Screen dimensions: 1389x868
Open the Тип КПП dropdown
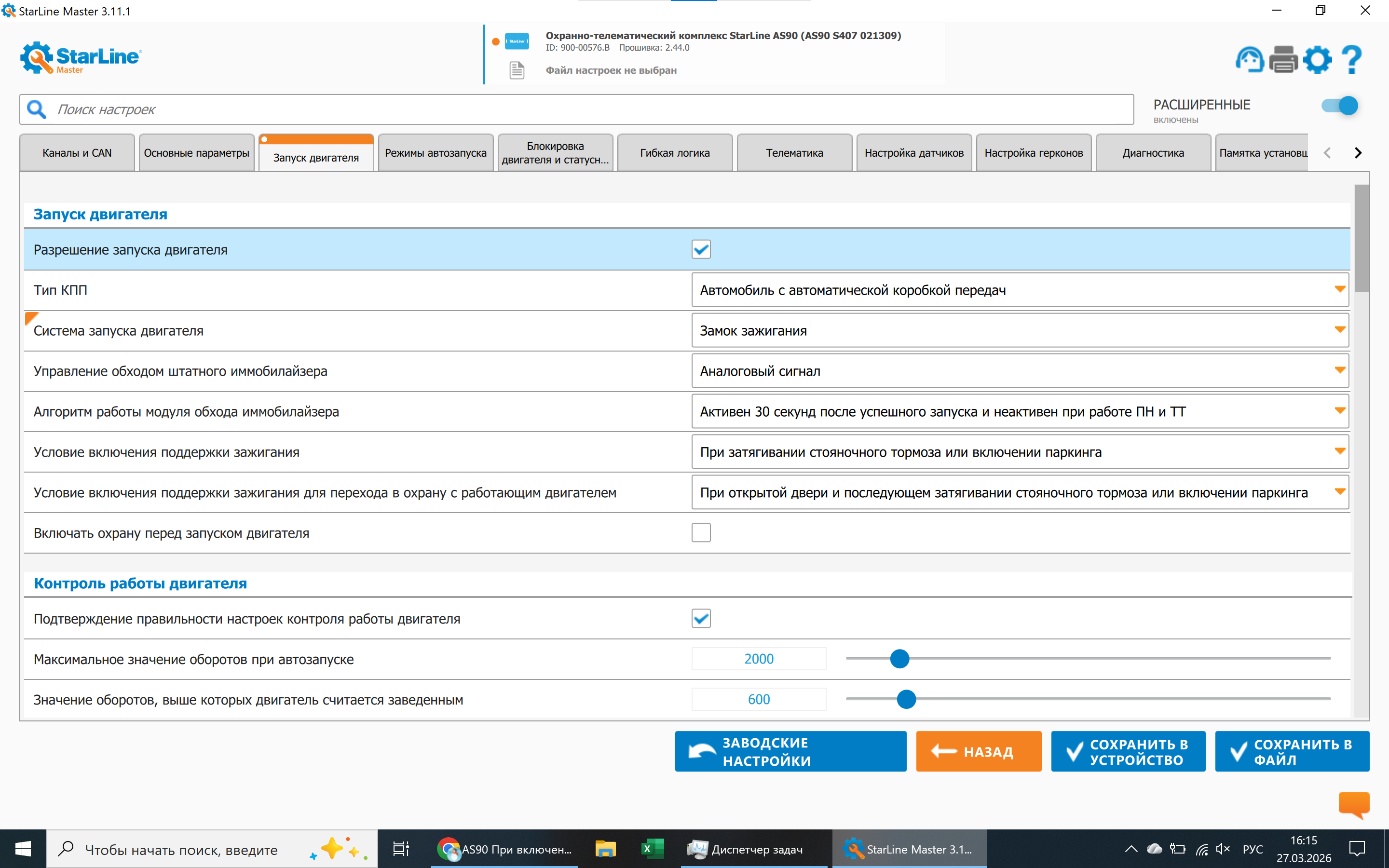1020,290
